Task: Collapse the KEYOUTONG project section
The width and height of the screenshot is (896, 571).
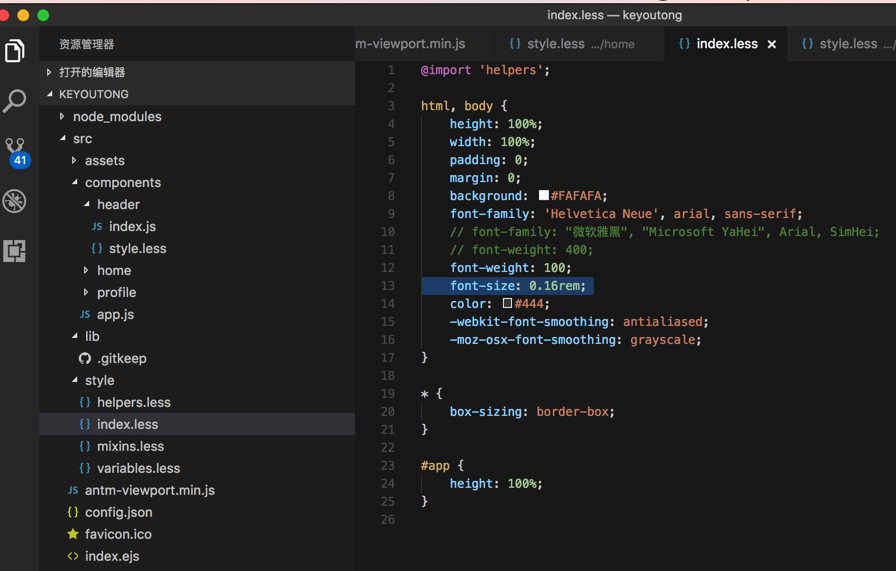Action: click(x=50, y=94)
